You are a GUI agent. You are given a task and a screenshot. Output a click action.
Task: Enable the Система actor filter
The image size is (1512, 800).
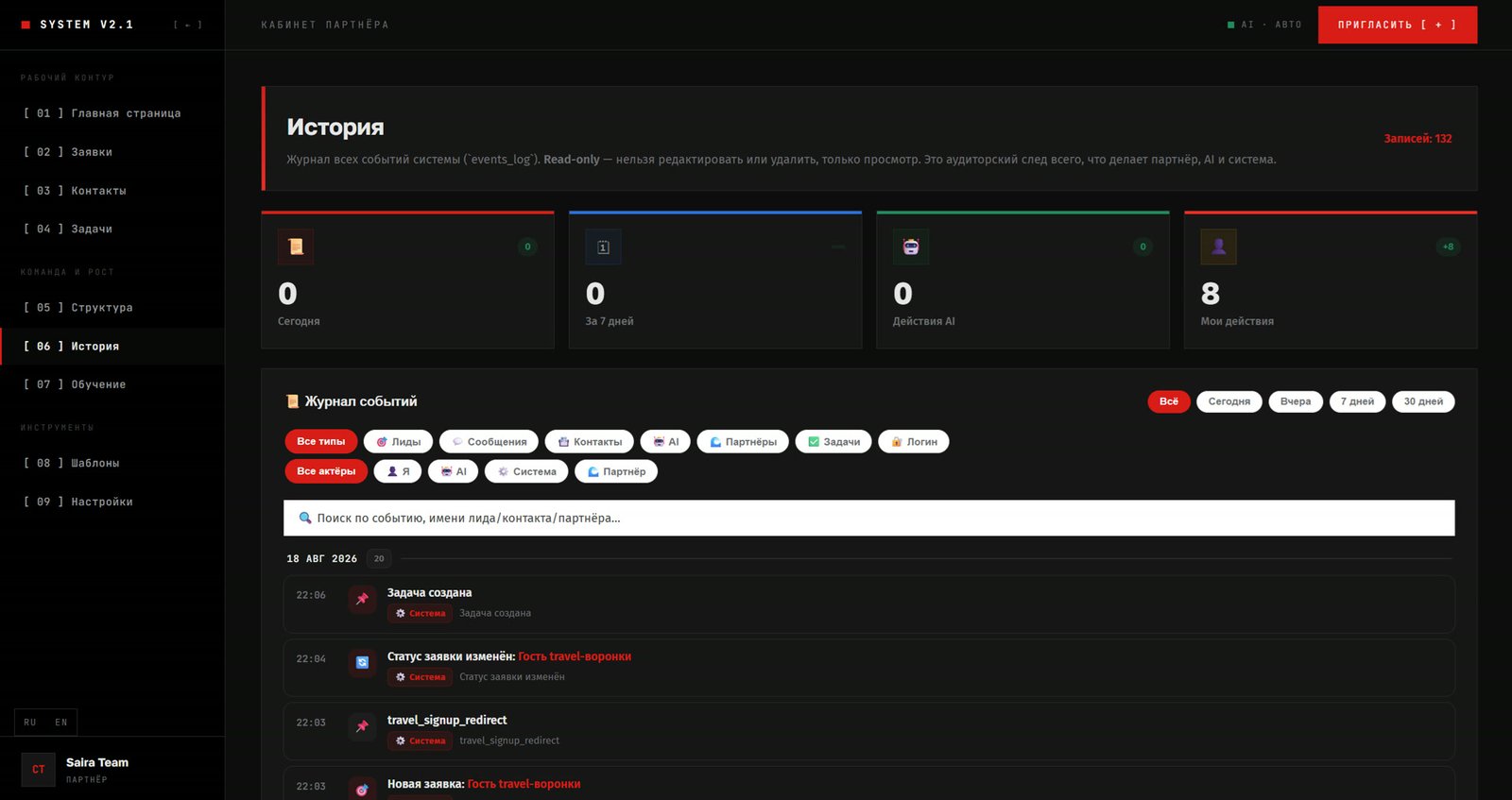click(x=526, y=471)
